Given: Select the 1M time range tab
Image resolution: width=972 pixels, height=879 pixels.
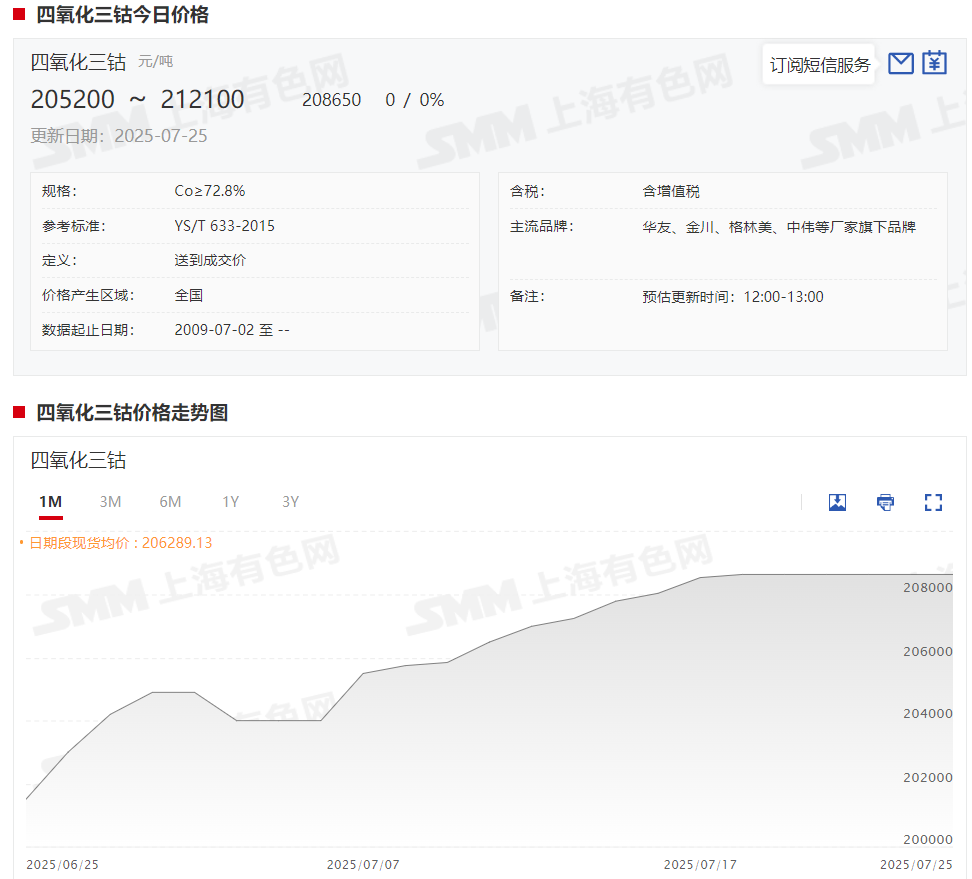Looking at the screenshot, I should (50, 502).
